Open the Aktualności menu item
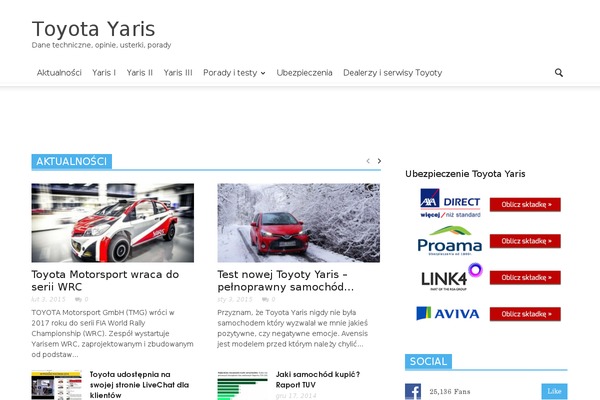The height and width of the screenshot is (400, 600). point(59,73)
